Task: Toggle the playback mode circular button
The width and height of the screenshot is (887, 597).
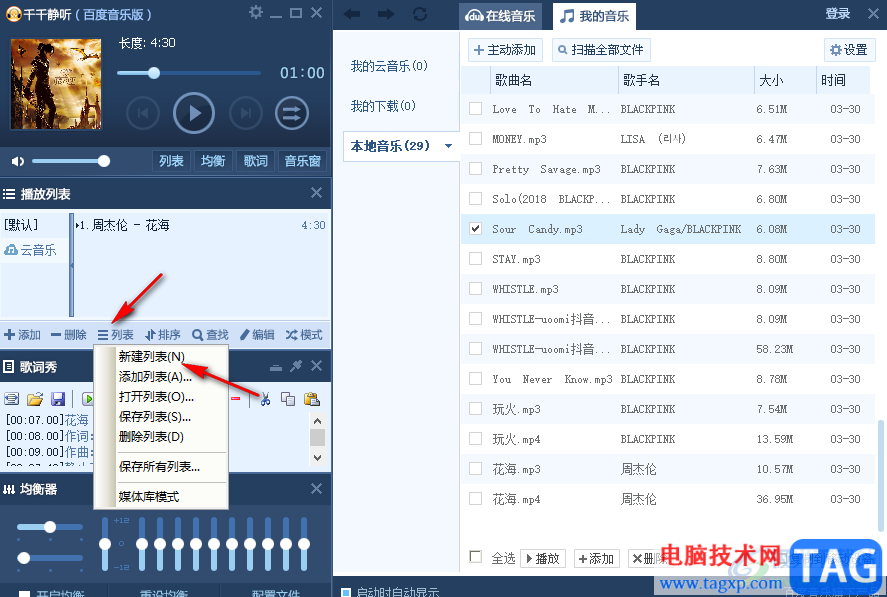Action: [292, 113]
